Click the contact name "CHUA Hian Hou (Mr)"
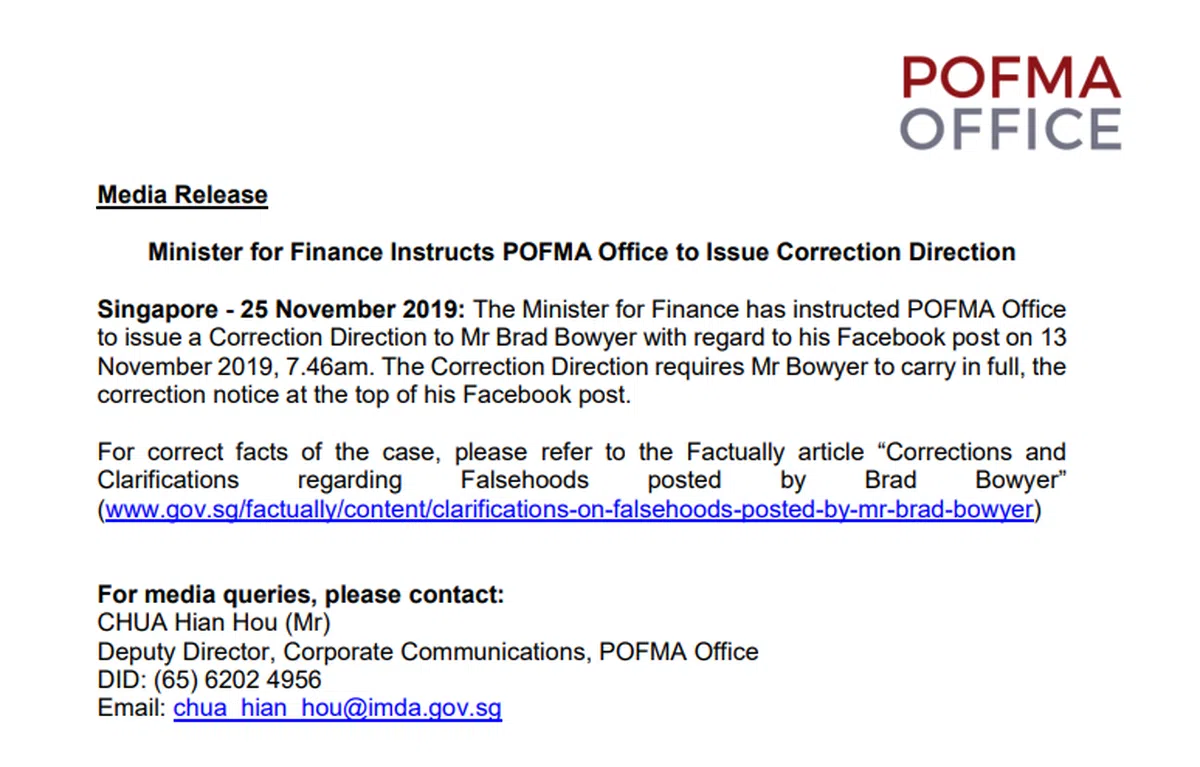 (214, 623)
